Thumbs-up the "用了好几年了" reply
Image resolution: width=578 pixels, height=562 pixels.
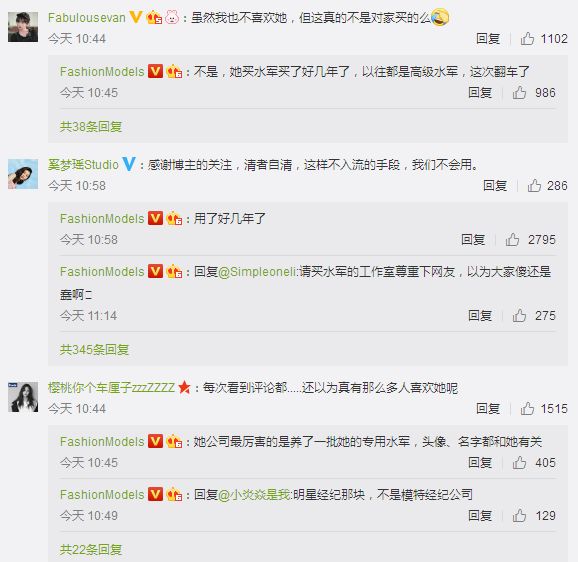pyautogui.click(x=512, y=240)
